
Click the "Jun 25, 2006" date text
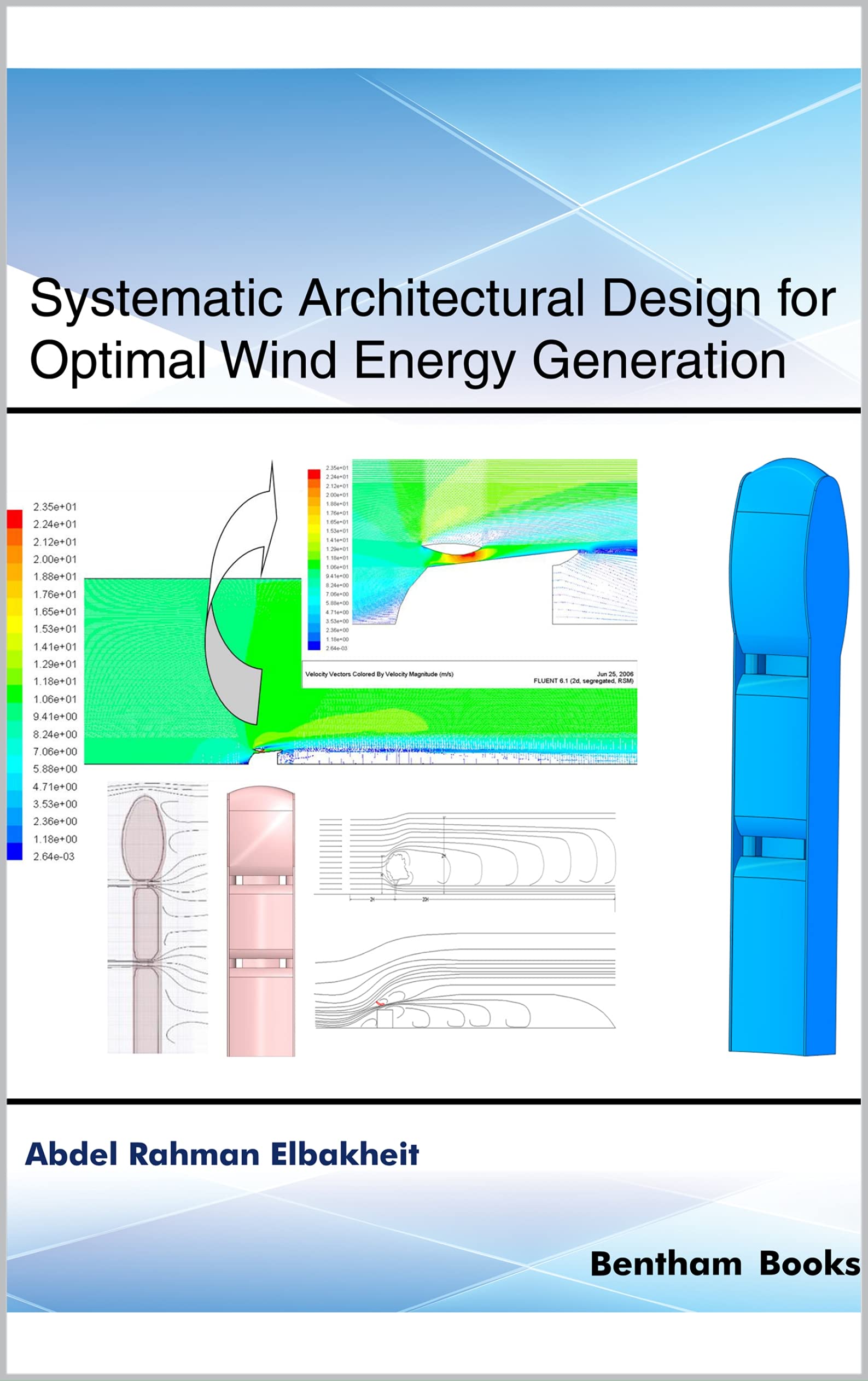click(x=615, y=674)
